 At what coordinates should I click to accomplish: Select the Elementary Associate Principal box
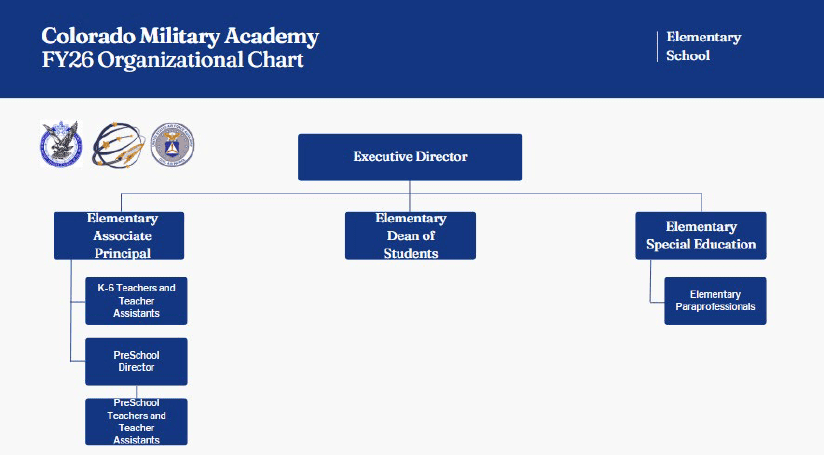coord(122,236)
